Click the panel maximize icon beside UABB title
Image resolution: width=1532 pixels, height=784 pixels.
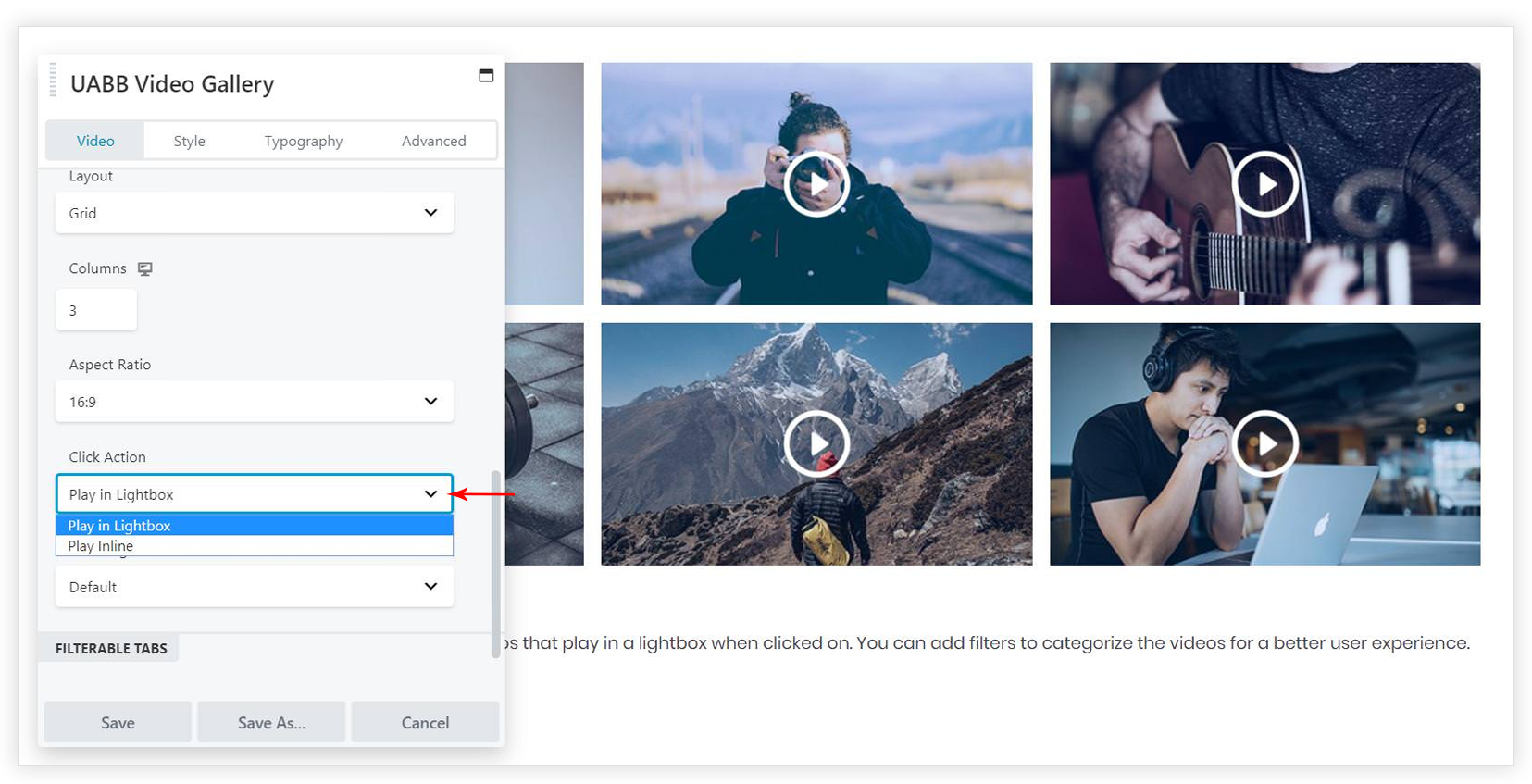(x=486, y=76)
